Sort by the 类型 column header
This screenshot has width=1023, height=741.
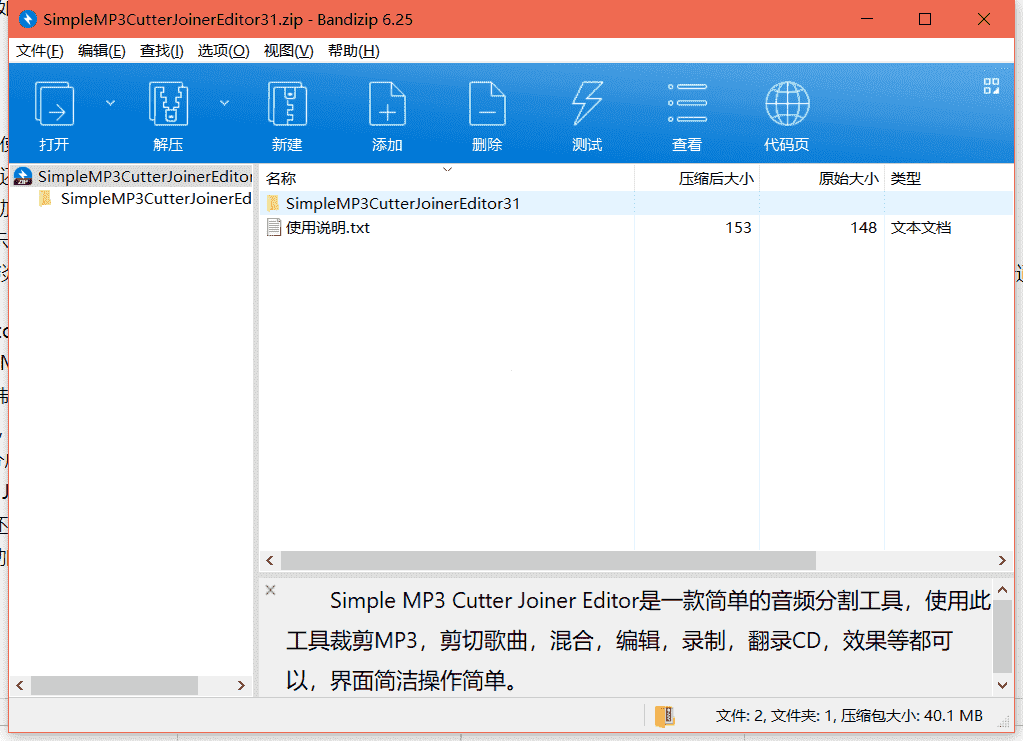coord(949,178)
